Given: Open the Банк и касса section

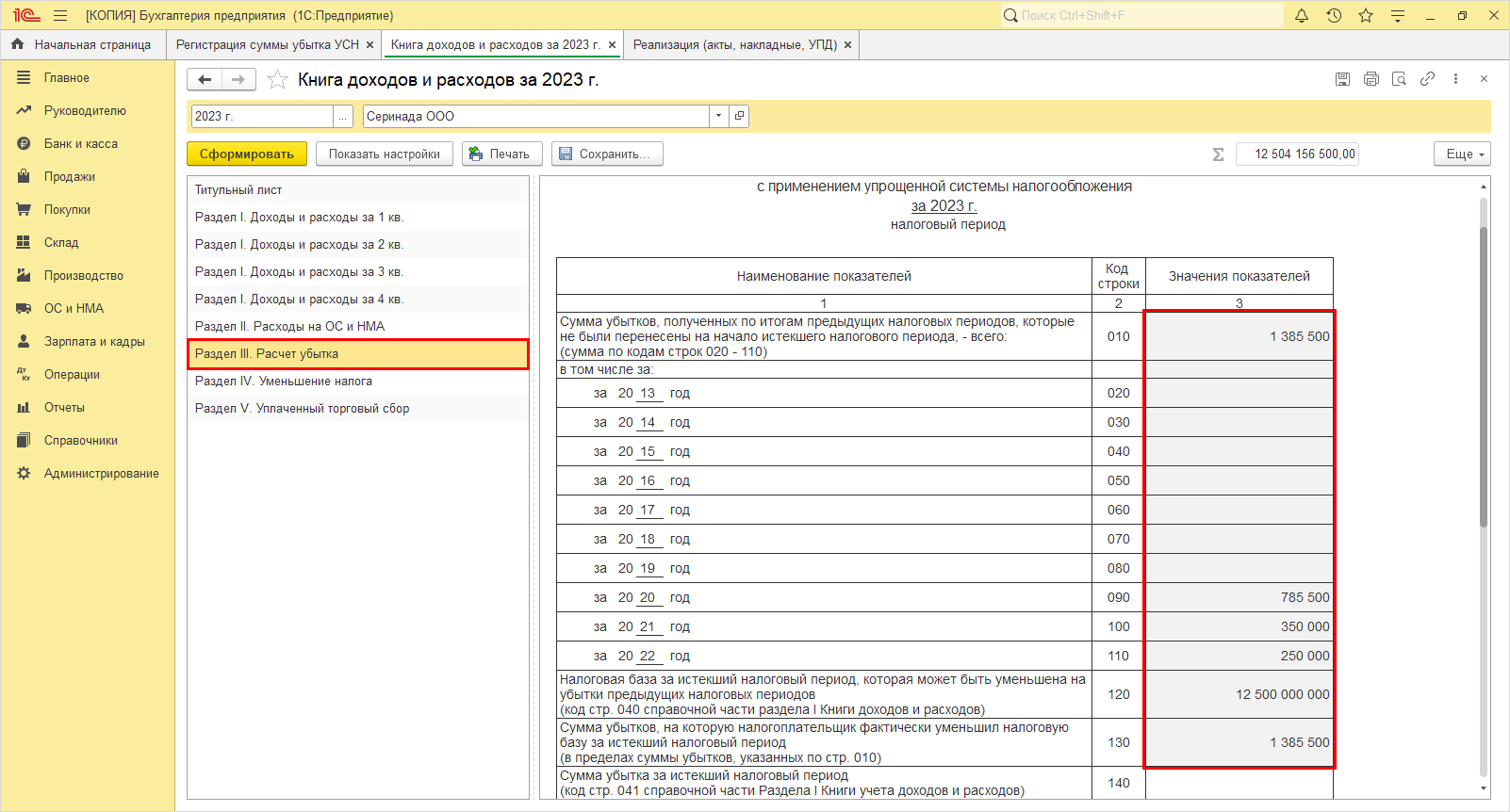Looking at the screenshot, I should coord(80,143).
